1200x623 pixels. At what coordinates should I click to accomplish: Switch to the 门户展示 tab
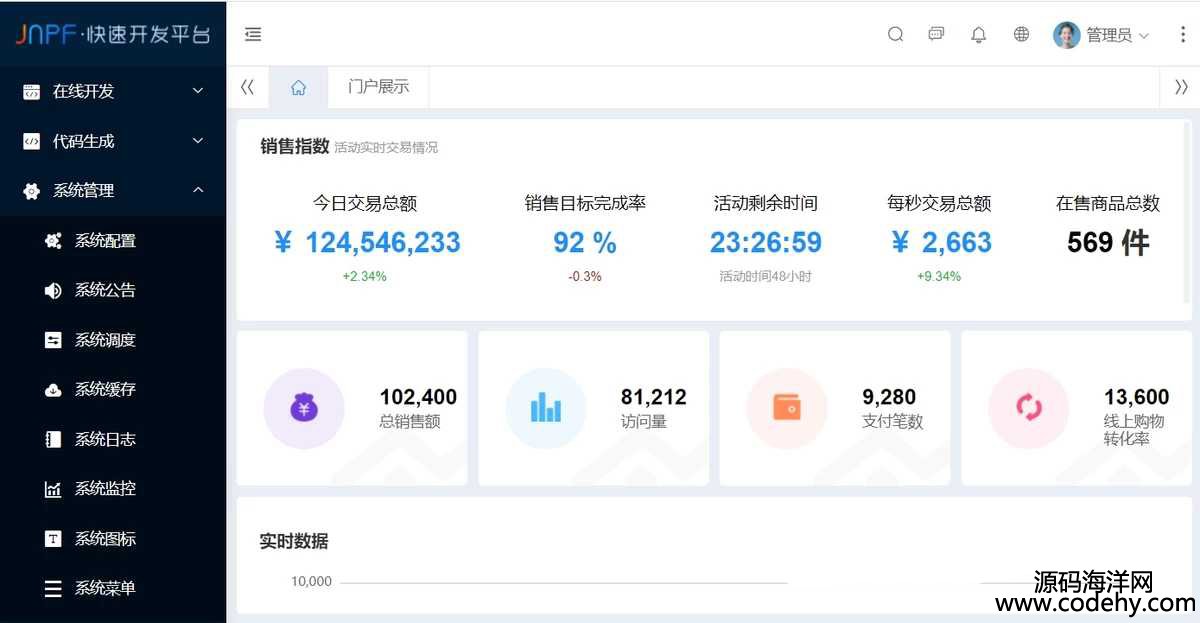tap(378, 87)
